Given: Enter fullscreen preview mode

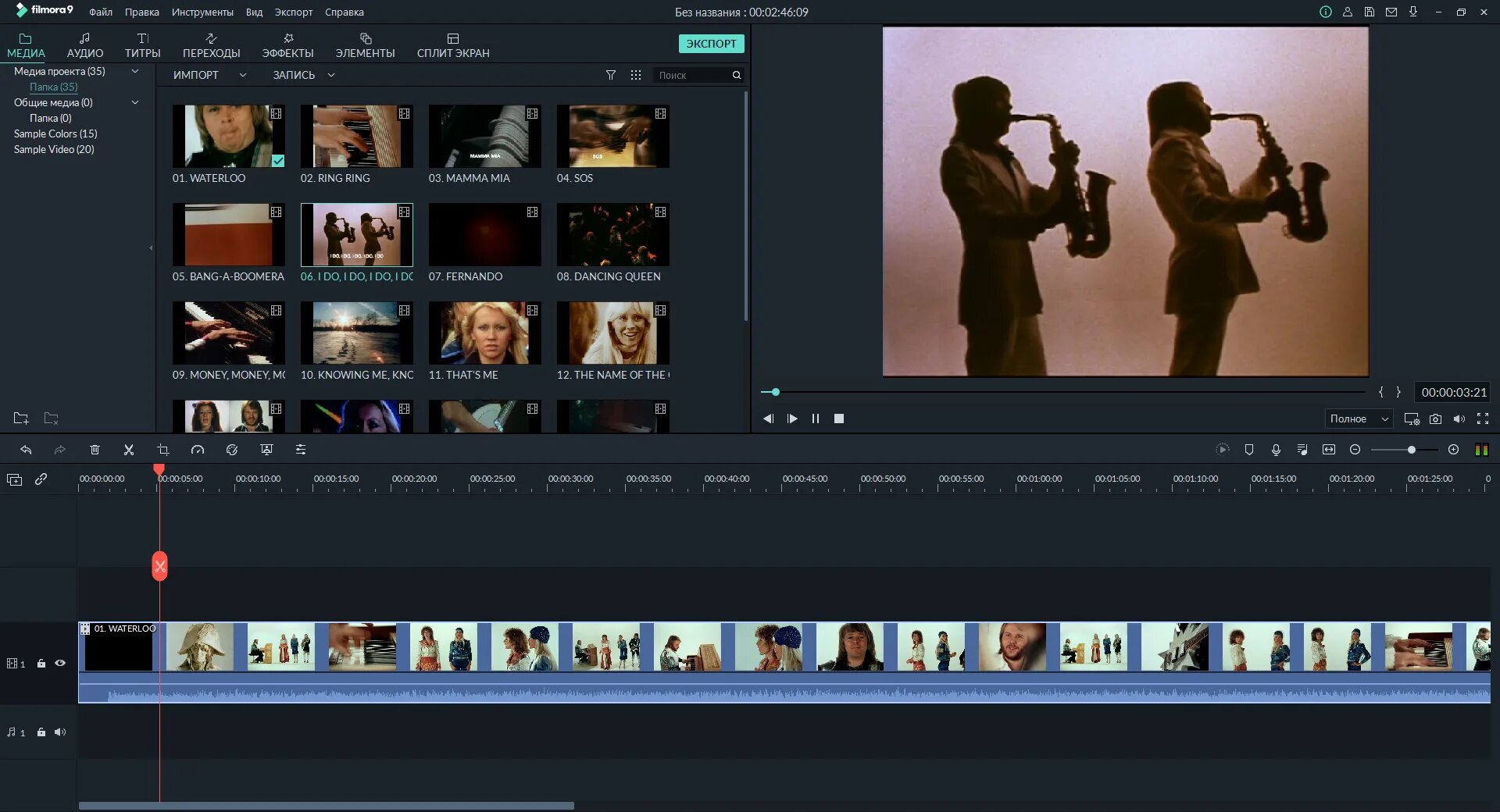Looking at the screenshot, I should coord(1483,419).
